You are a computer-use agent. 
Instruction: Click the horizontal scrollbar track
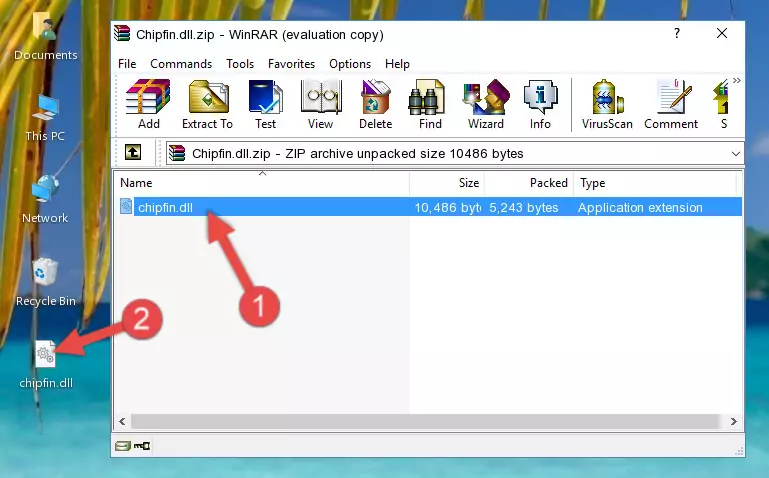tap(425, 421)
